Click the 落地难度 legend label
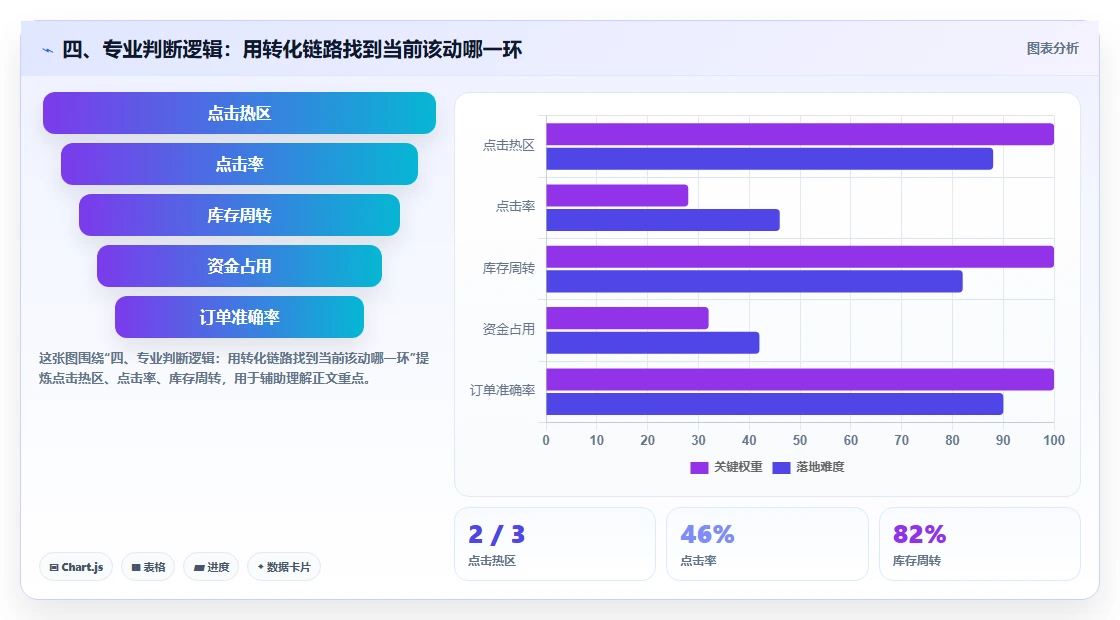Screen dimensions: 1120x620 tap(820, 467)
